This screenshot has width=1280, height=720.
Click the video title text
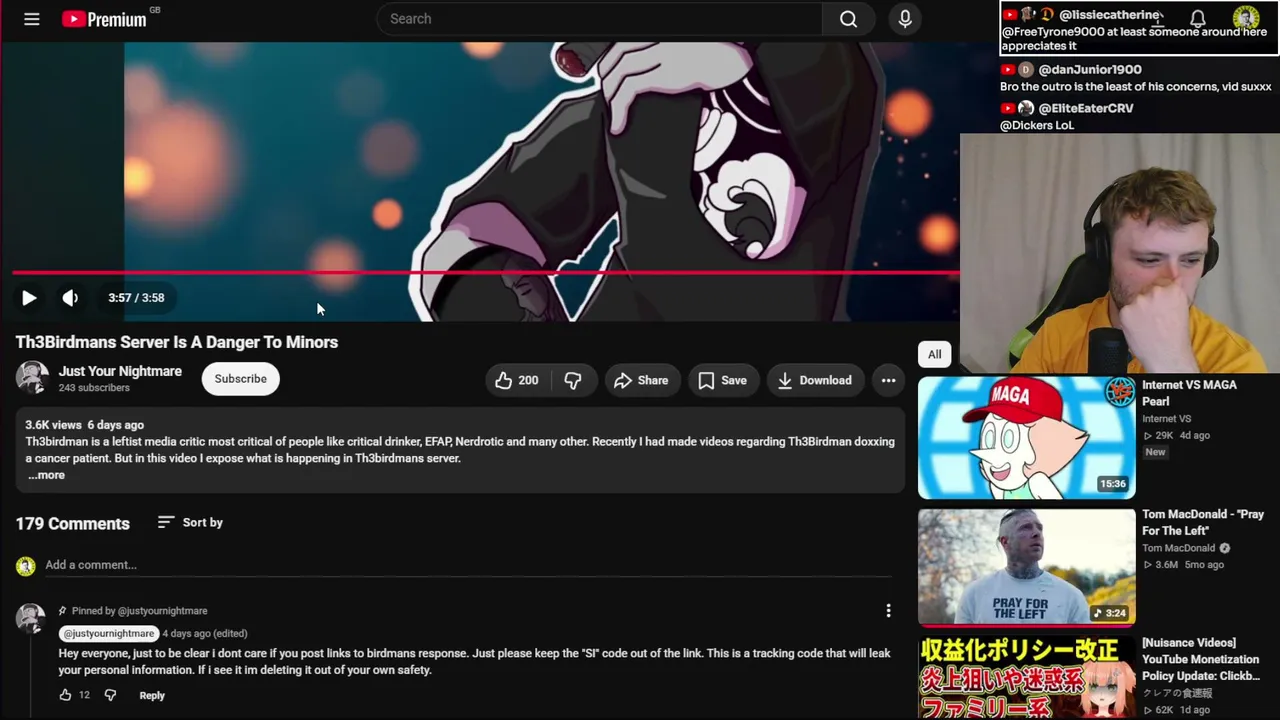click(x=177, y=342)
